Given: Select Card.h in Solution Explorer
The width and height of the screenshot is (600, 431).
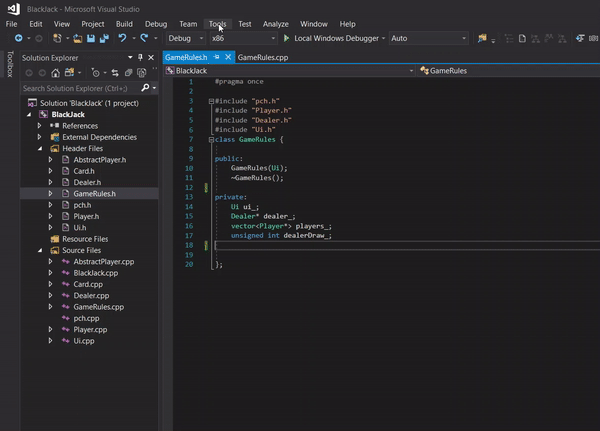Looking at the screenshot, I should [84, 171].
